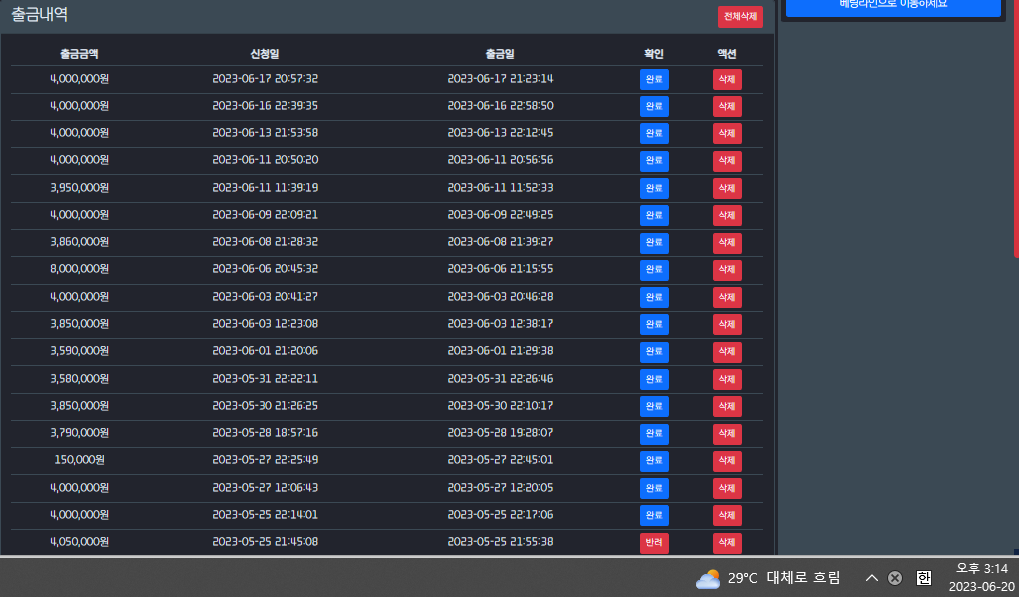Click the blue button in the right panel
Viewport: 1019px width, 597px height.
coord(893,6)
